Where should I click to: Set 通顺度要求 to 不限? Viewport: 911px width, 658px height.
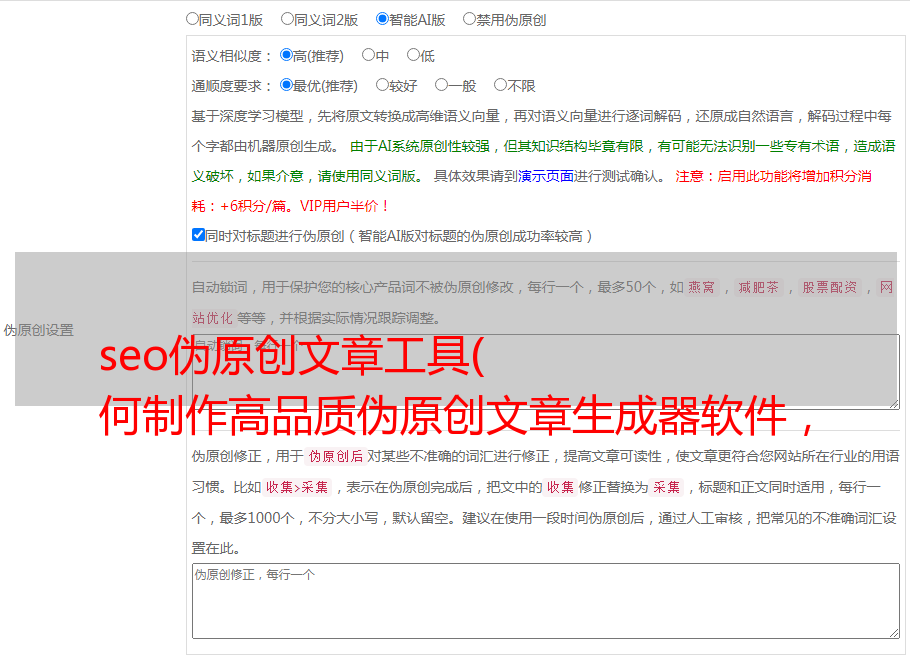coord(500,85)
